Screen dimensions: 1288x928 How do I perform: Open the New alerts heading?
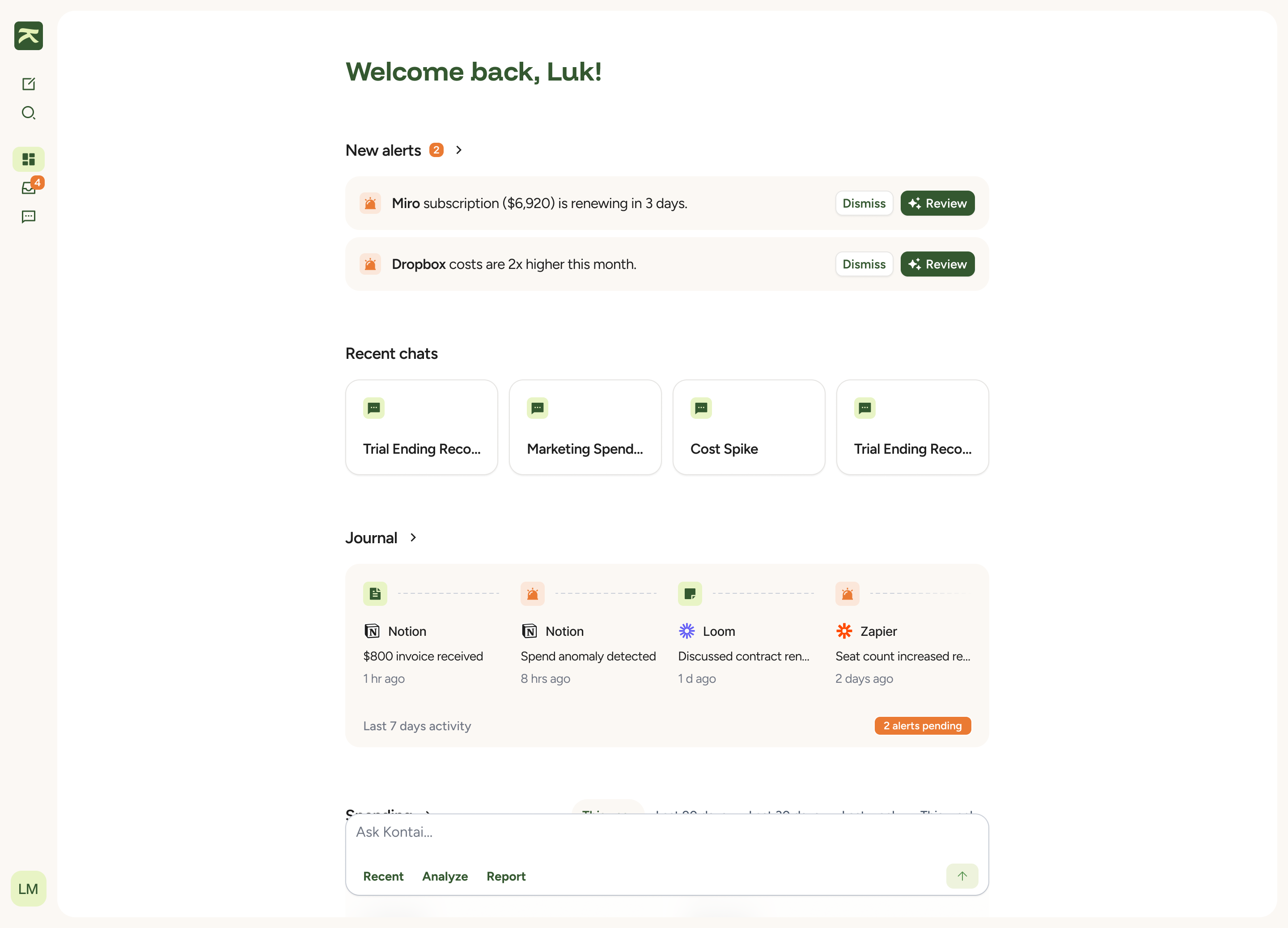pyautogui.click(x=383, y=151)
